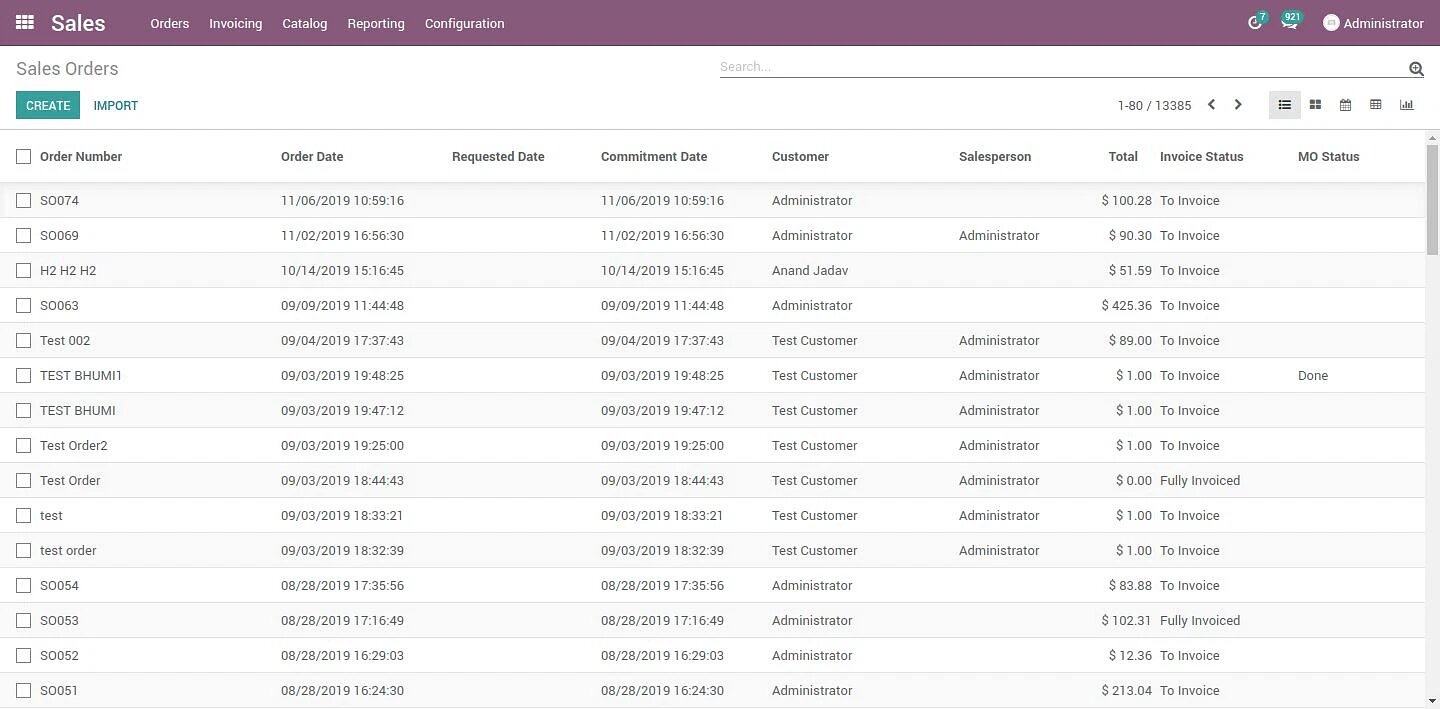Go to the next page of orders
The width and height of the screenshot is (1440, 709).
click(1238, 104)
